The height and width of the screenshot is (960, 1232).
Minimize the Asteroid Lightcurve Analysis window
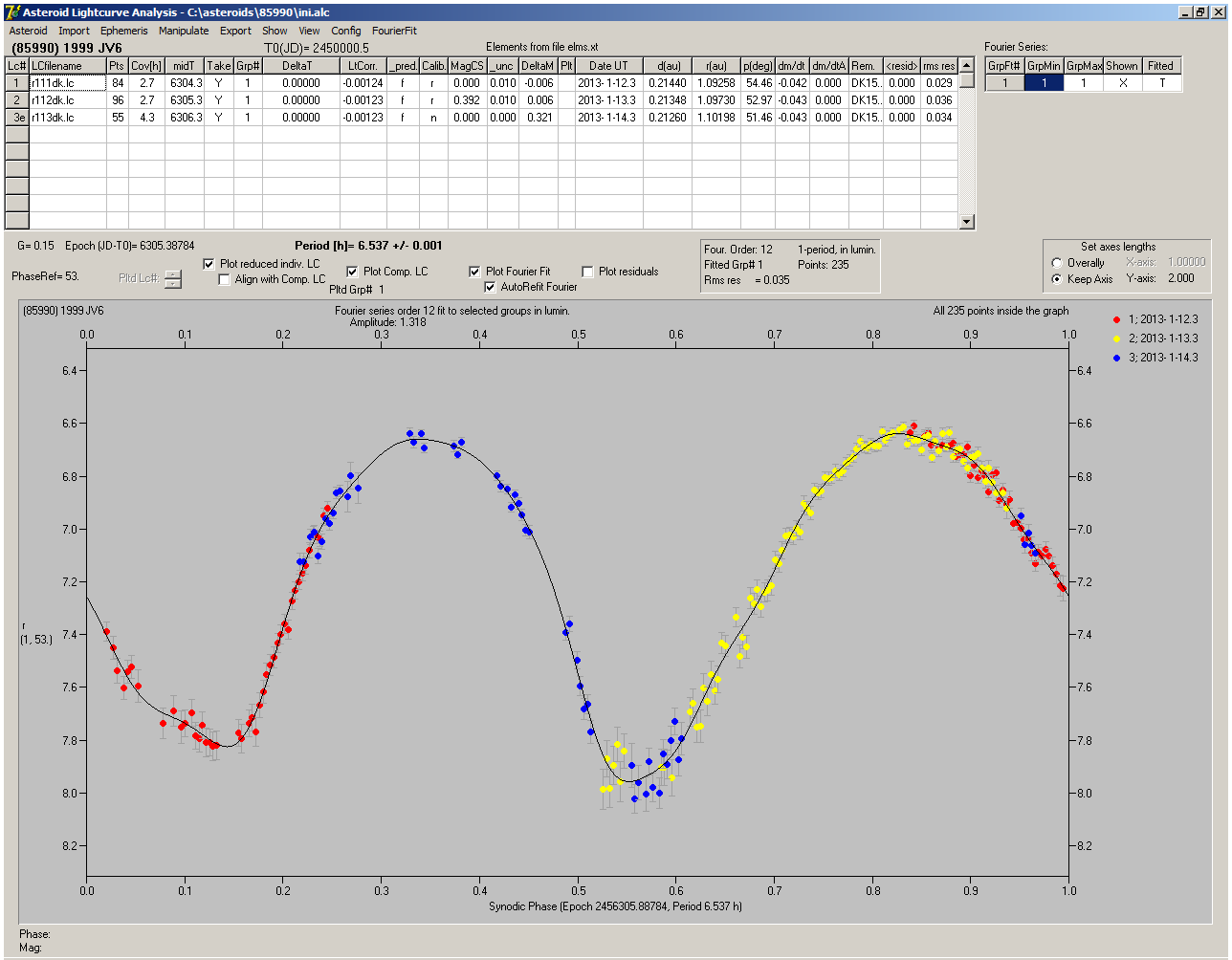click(1187, 11)
